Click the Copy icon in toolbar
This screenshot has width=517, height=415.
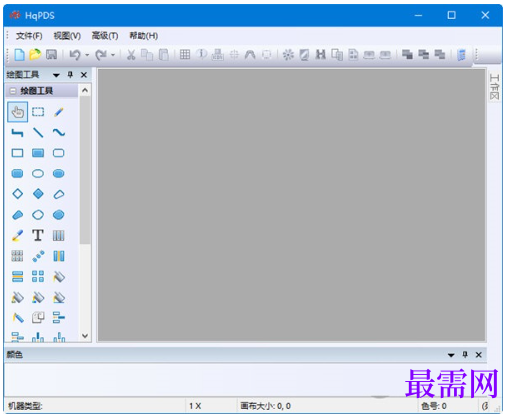pos(147,55)
